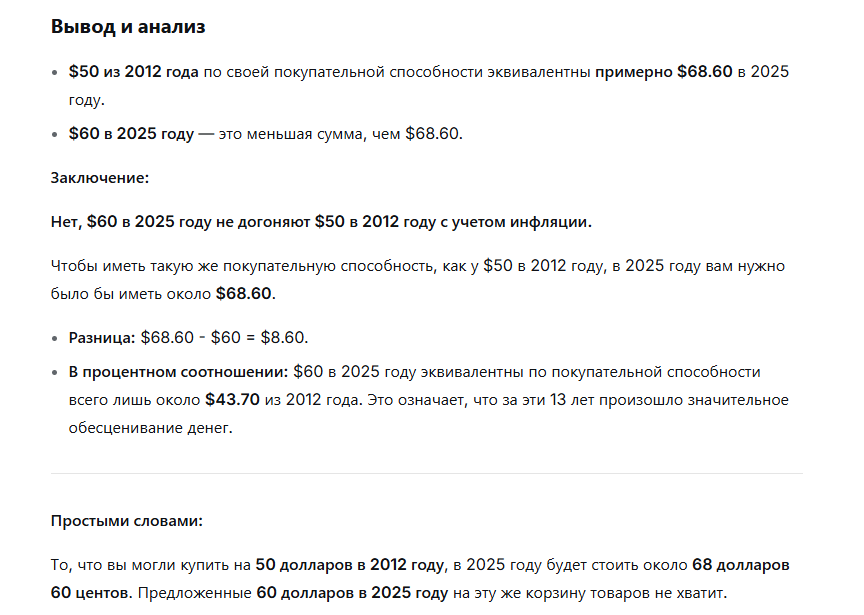Click the bullet before "$50 из 2012 года"

55,73
